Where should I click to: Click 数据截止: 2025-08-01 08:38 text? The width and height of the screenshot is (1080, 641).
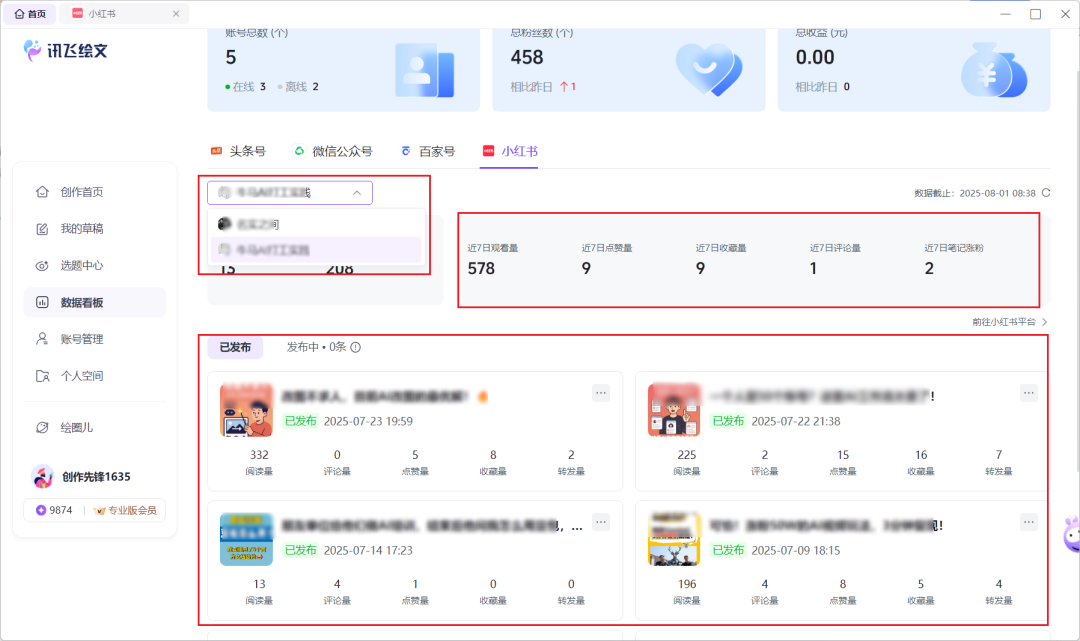coord(975,193)
